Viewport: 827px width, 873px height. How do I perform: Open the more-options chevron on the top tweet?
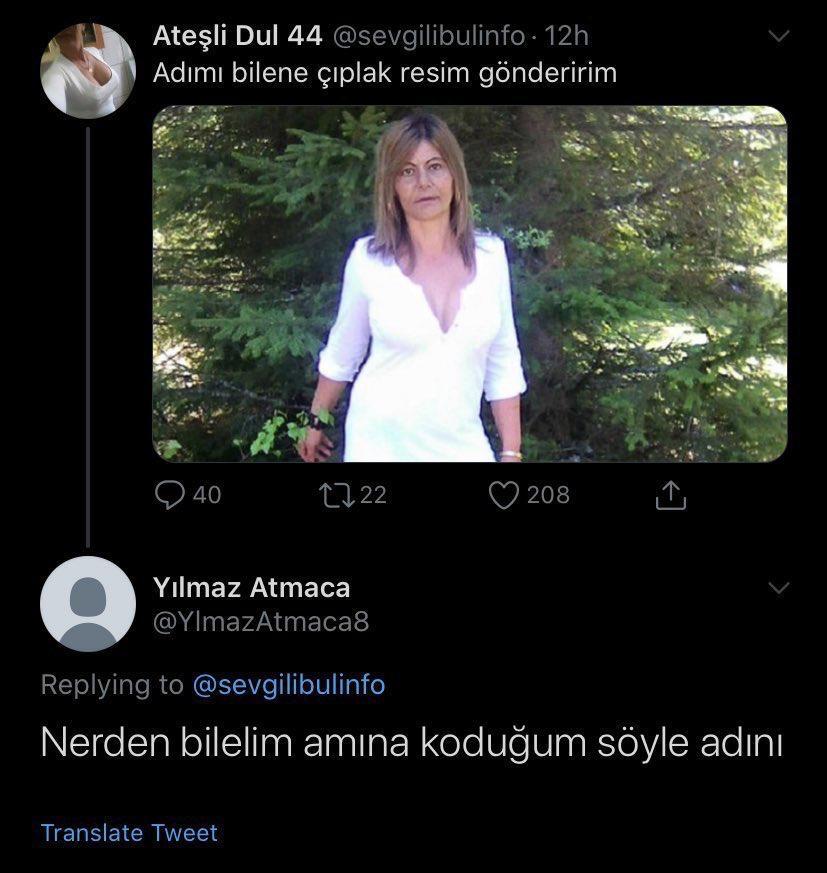coord(777,37)
